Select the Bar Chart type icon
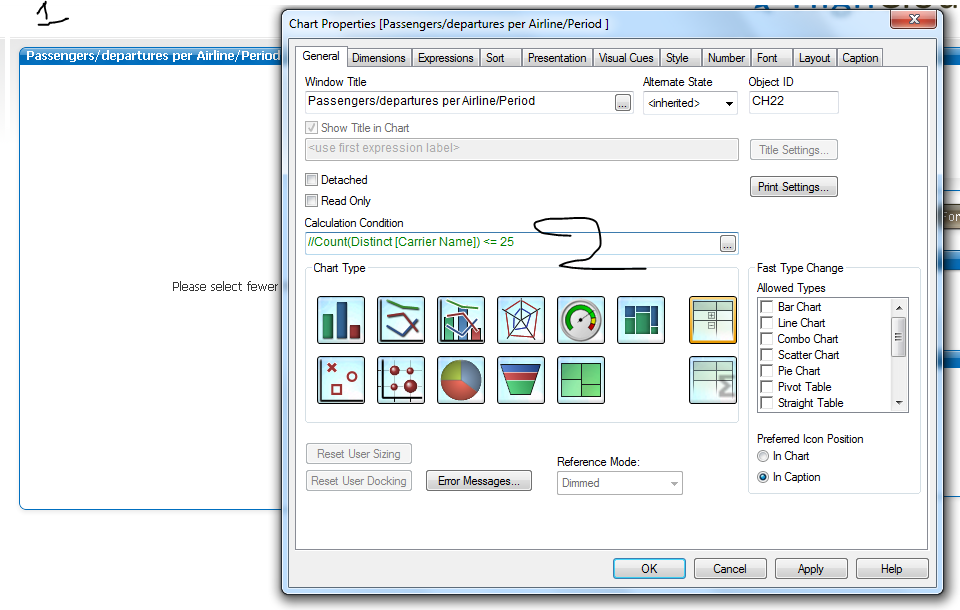 [341, 320]
